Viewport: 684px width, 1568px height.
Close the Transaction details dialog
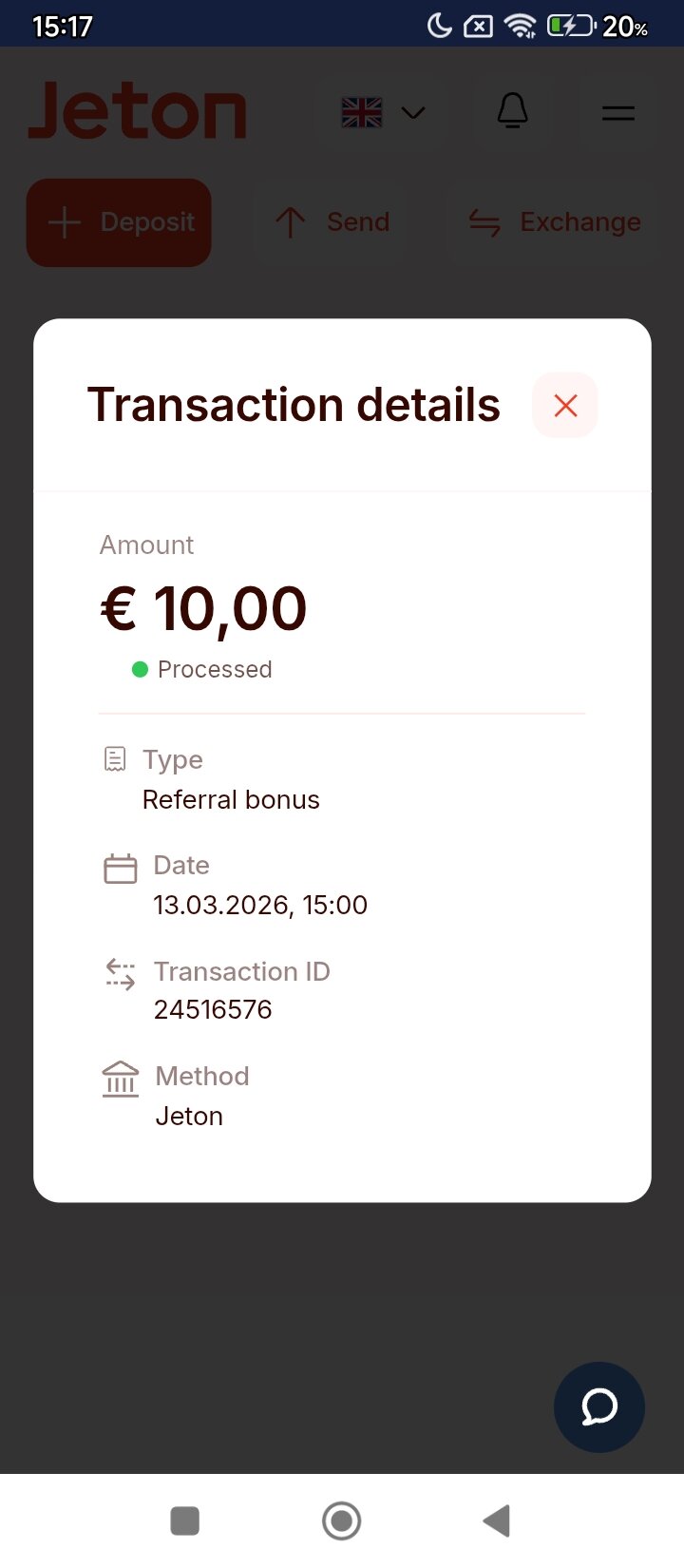click(565, 406)
